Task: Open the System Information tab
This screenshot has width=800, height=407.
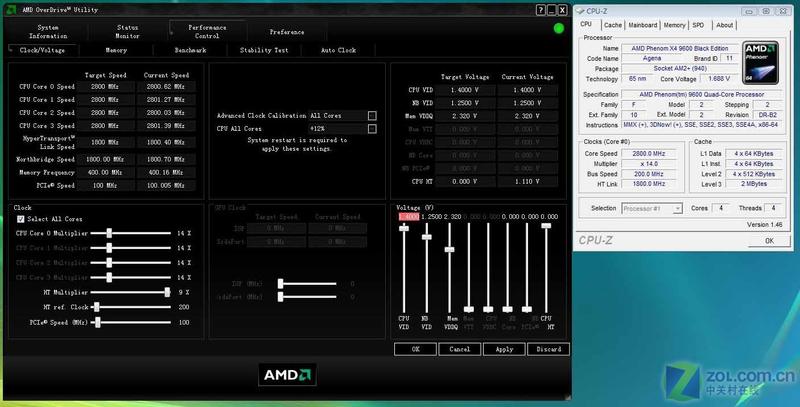Action: [x=47, y=32]
